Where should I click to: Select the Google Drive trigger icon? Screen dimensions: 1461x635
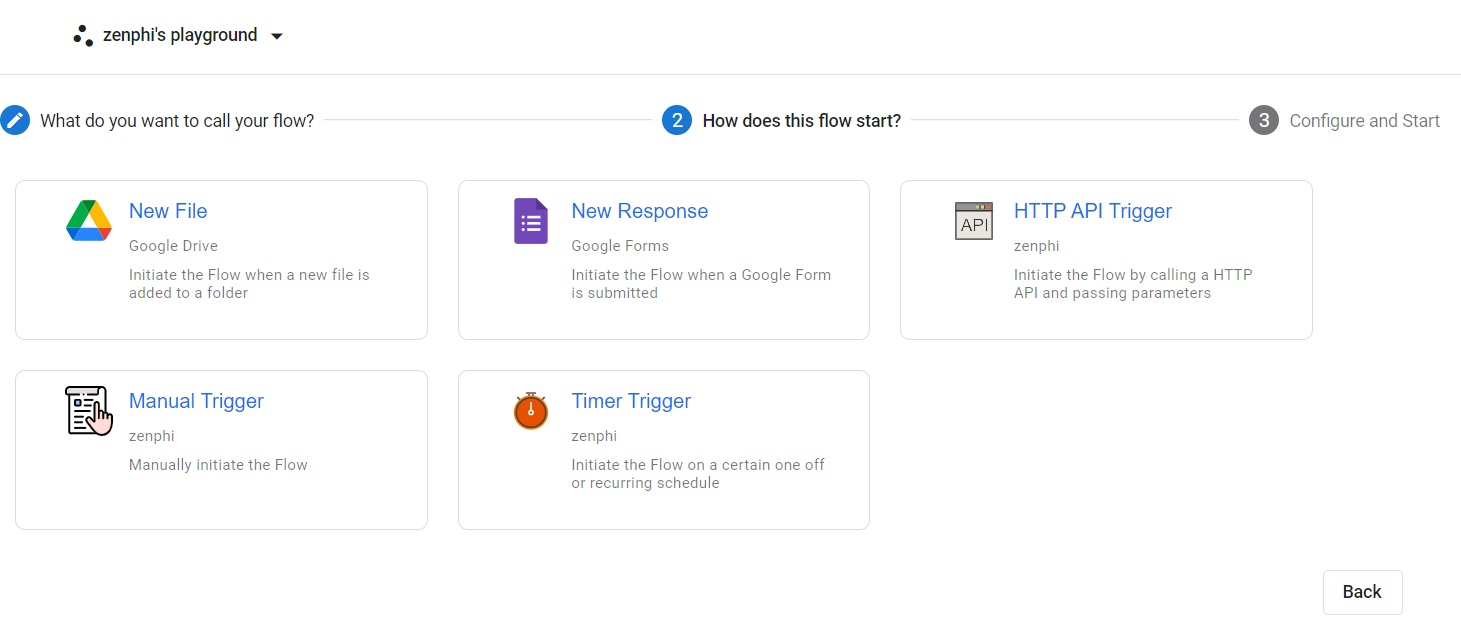(88, 221)
